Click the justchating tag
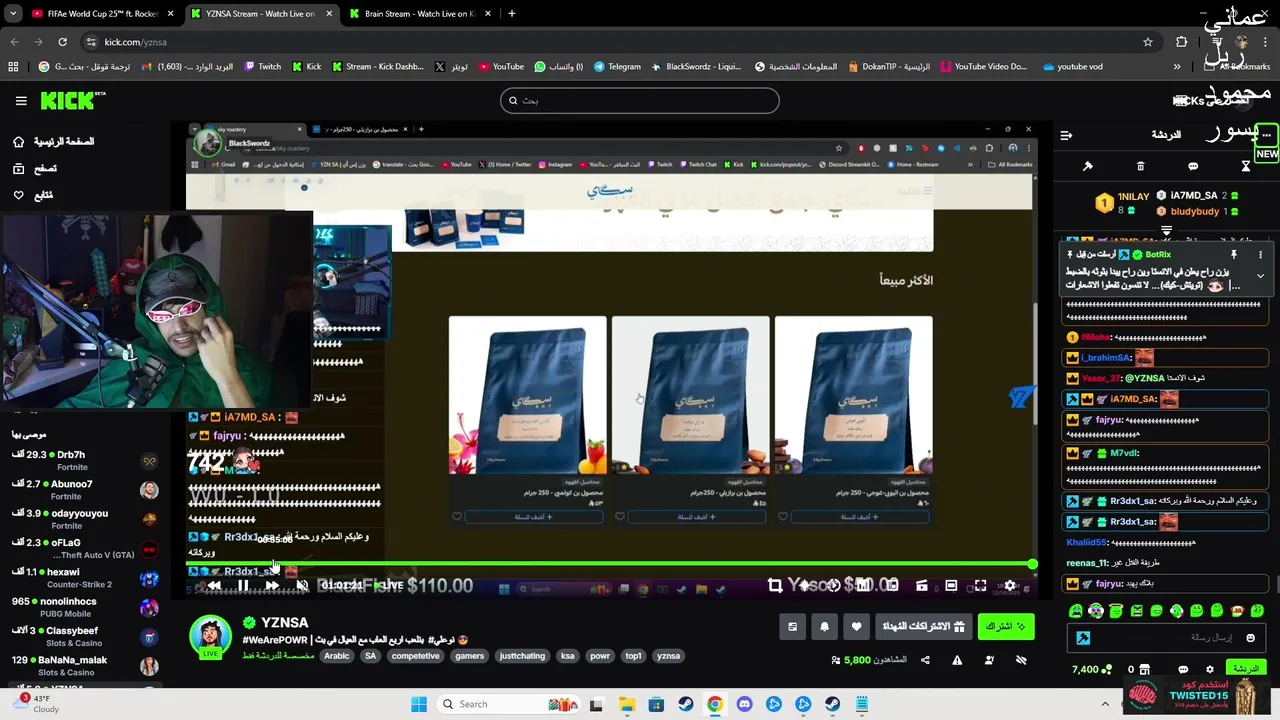 [522, 656]
